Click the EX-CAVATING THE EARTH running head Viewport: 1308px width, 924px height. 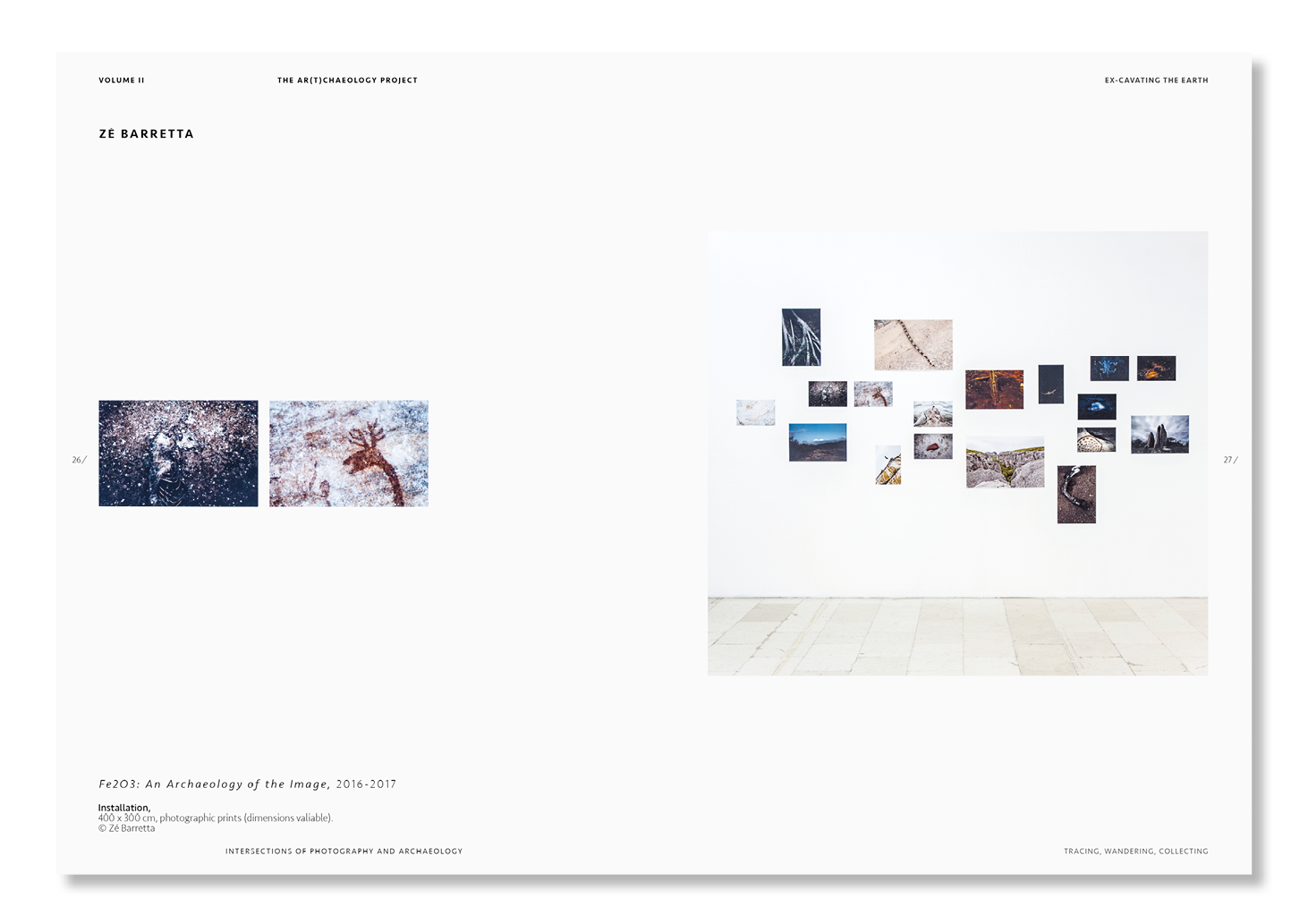1156,80
